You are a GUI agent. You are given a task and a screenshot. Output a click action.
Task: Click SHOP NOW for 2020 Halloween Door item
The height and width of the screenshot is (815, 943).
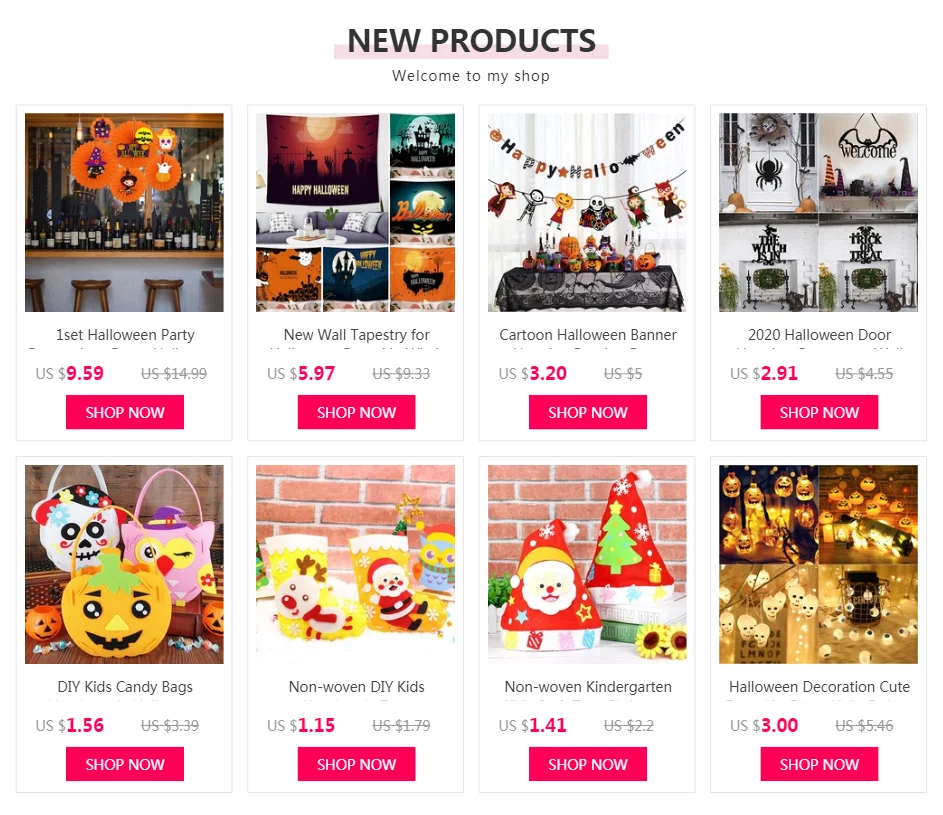coord(819,412)
